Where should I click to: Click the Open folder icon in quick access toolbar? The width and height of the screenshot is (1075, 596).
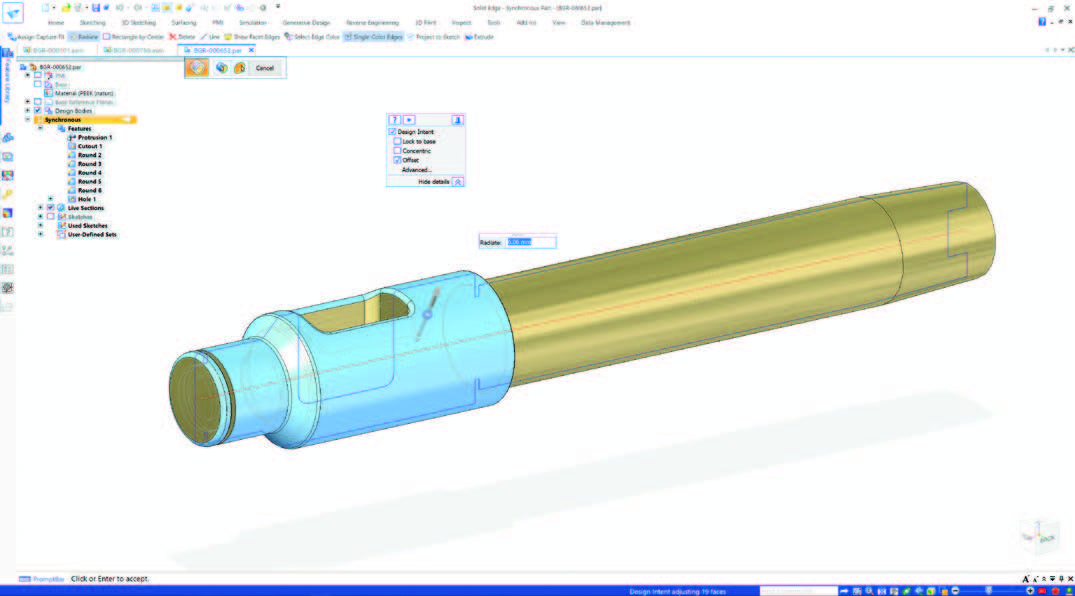coord(66,8)
